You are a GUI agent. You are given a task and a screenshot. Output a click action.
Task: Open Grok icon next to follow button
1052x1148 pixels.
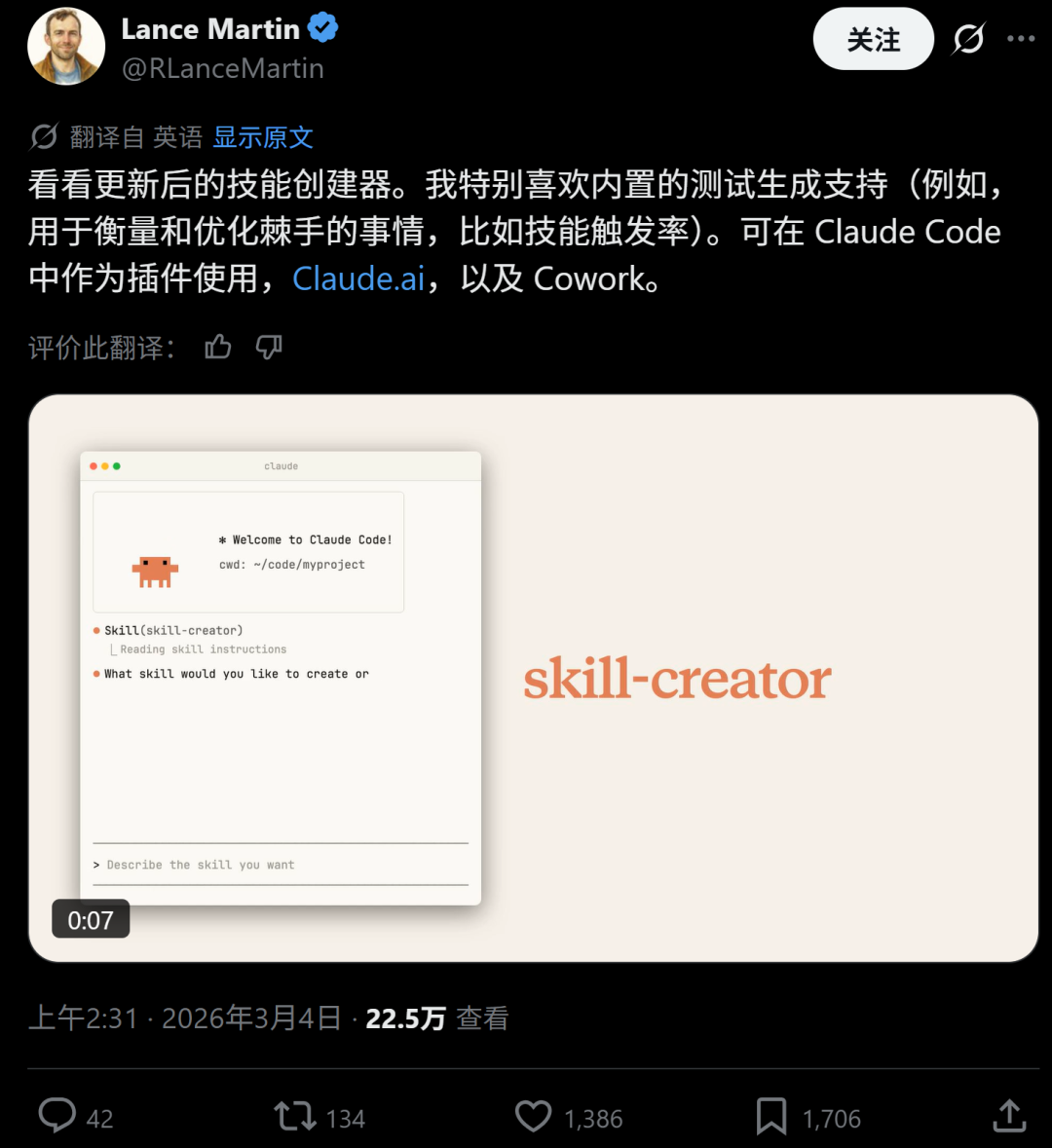click(x=968, y=39)
